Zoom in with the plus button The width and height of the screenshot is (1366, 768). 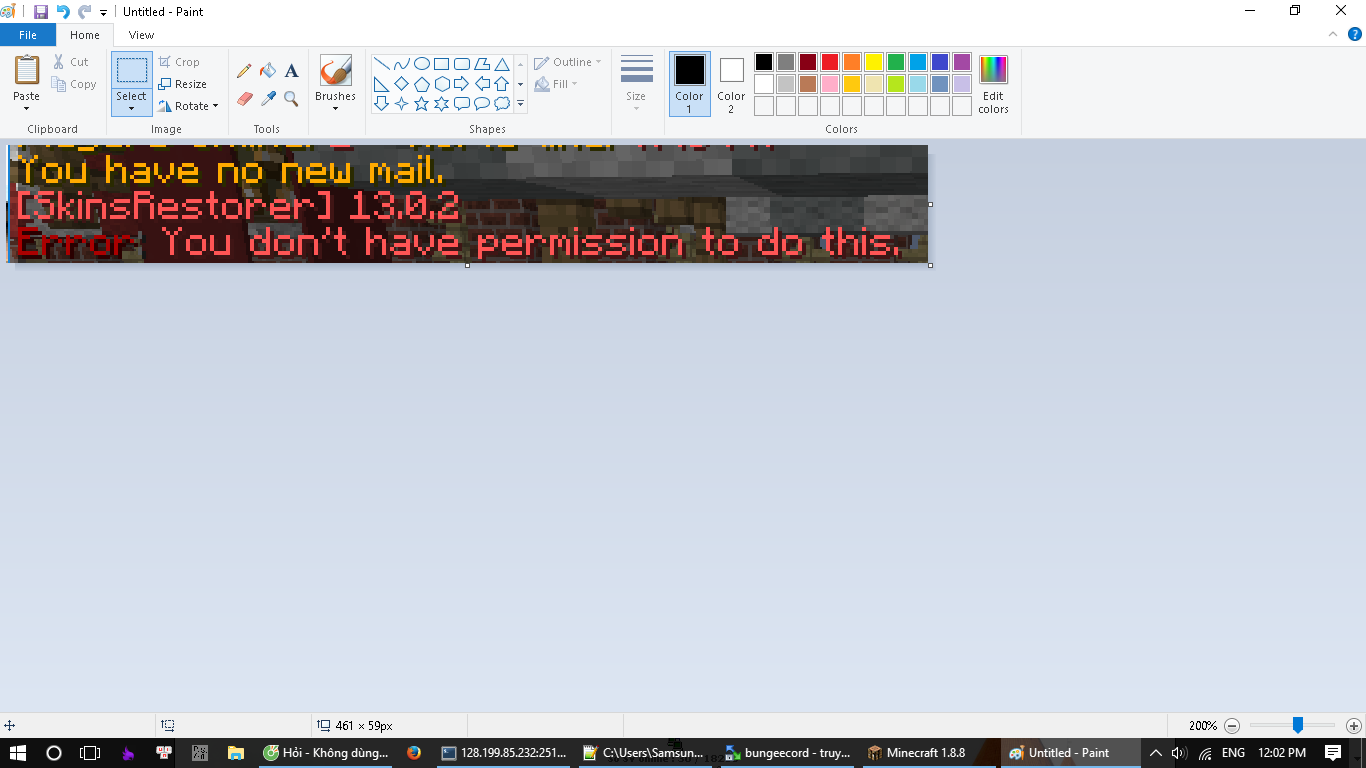pos(1354,726)
